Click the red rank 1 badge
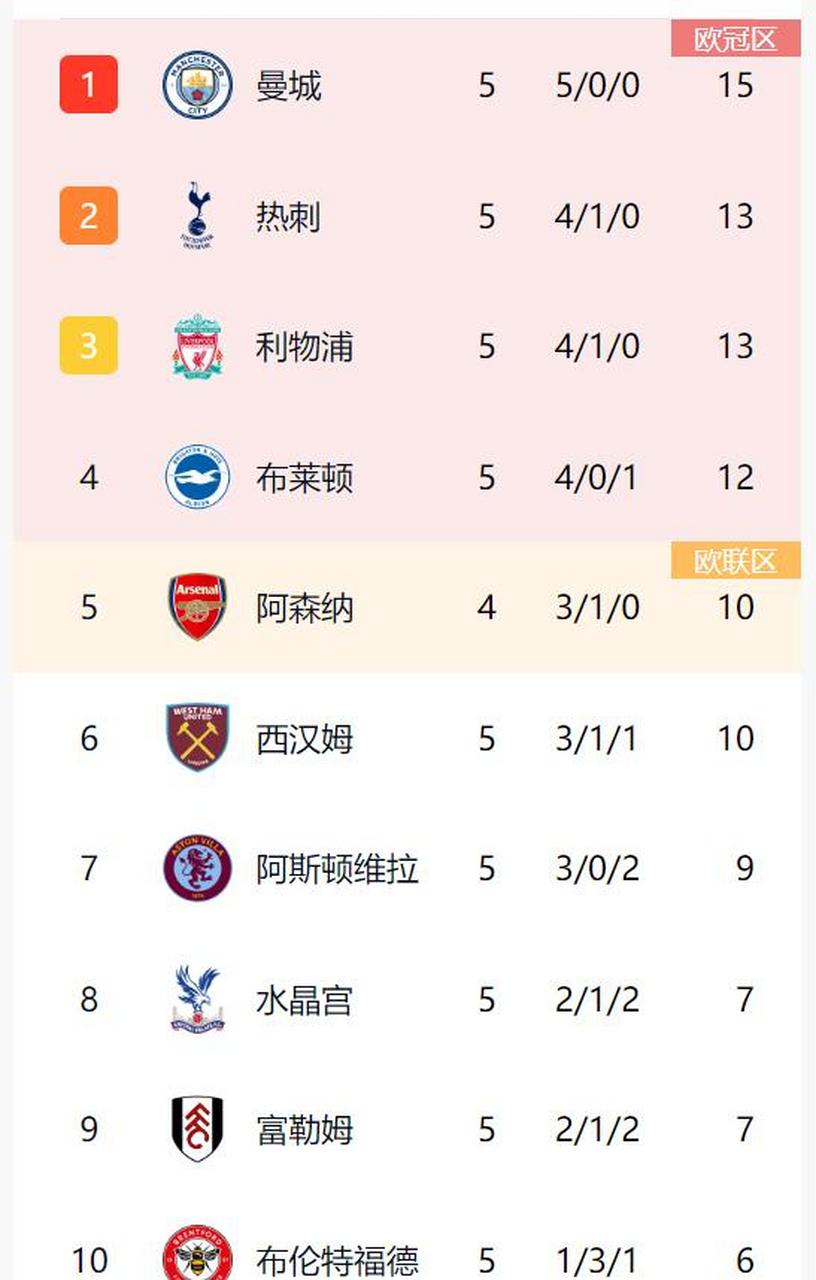816x1280 pixels. click(89, 85)
